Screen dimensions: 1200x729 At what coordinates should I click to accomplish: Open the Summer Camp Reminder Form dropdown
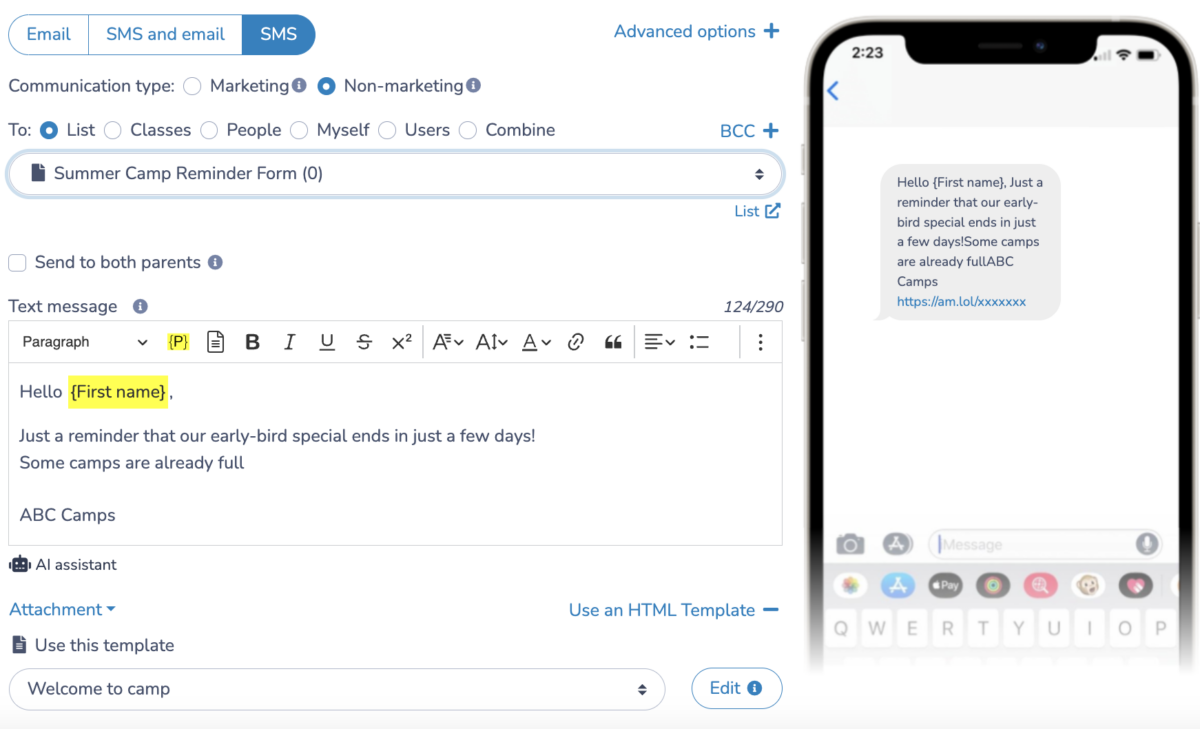coord(395,174)
